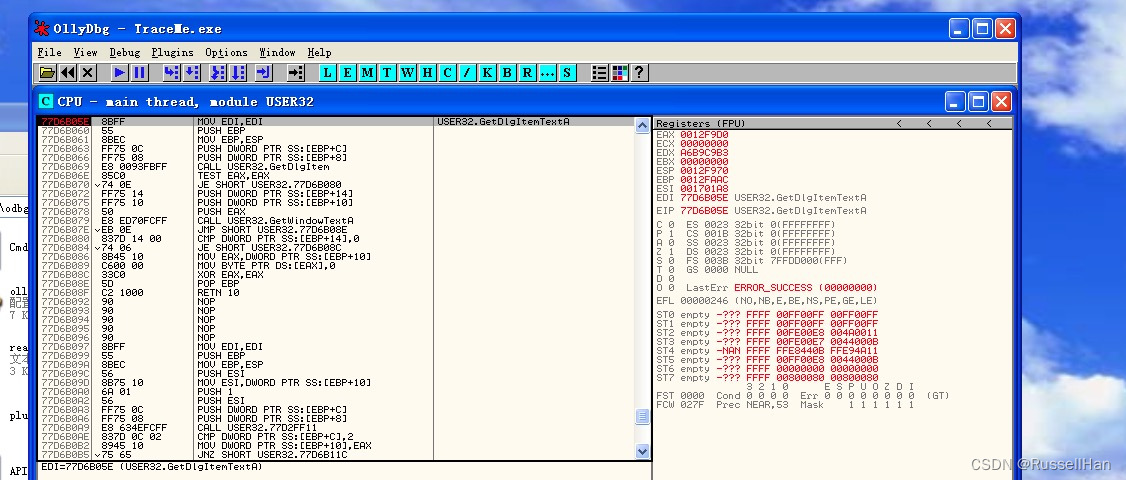Click the Step over toolbar icon
Screen dimensions: 1126x480
[192, 73]
